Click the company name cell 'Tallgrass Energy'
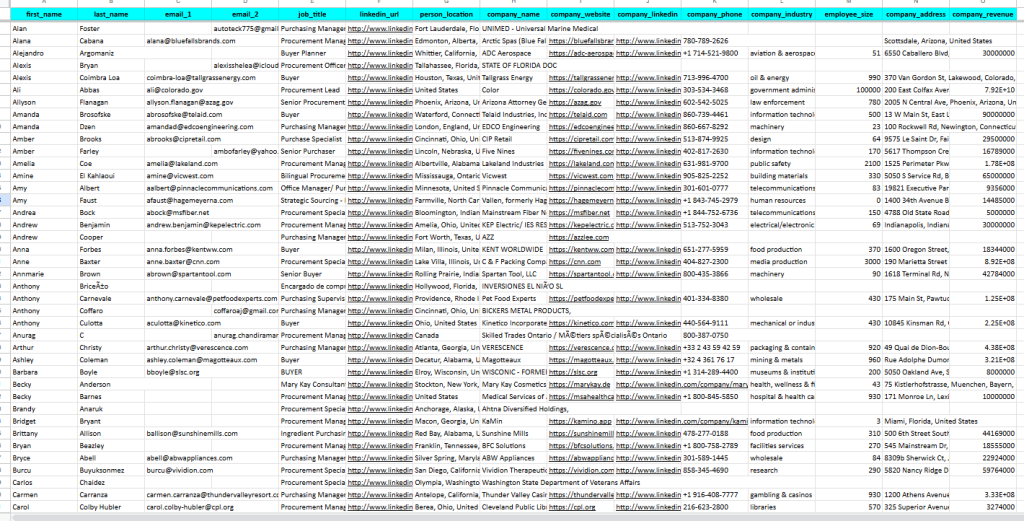The image size is (1024, 521). pos(513,78)
